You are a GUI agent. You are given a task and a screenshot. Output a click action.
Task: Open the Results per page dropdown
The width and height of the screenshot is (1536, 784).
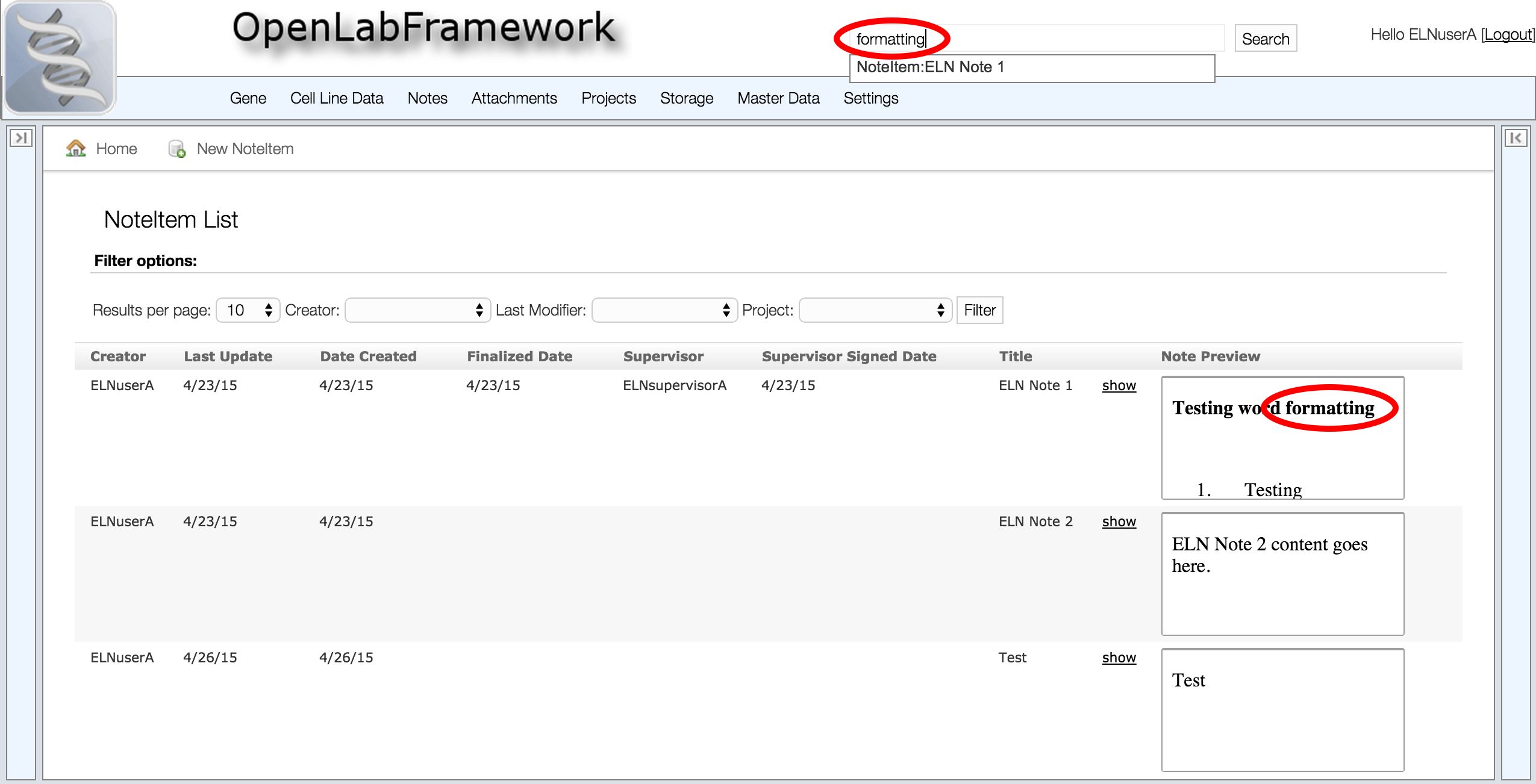[248, 310]
